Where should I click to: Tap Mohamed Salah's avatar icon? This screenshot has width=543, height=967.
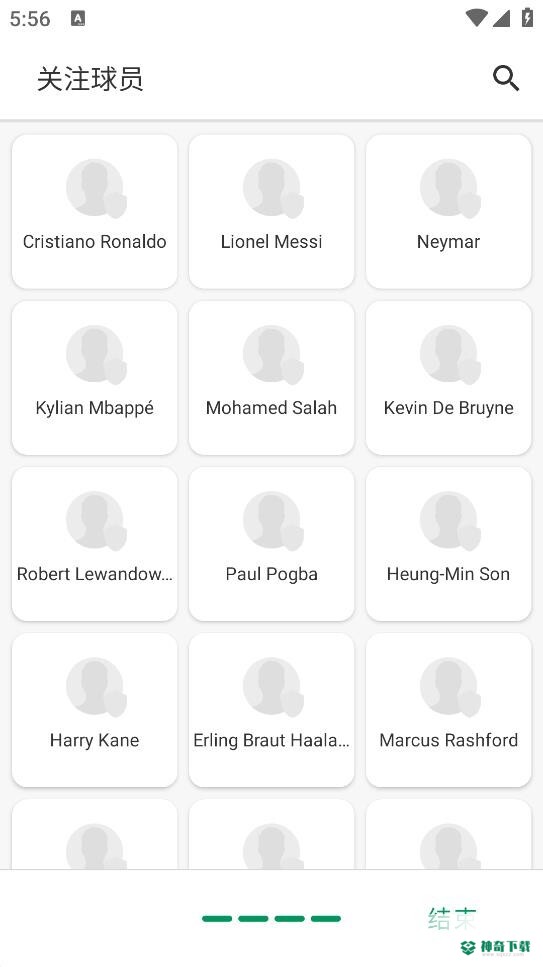click(x=273, y=355)
